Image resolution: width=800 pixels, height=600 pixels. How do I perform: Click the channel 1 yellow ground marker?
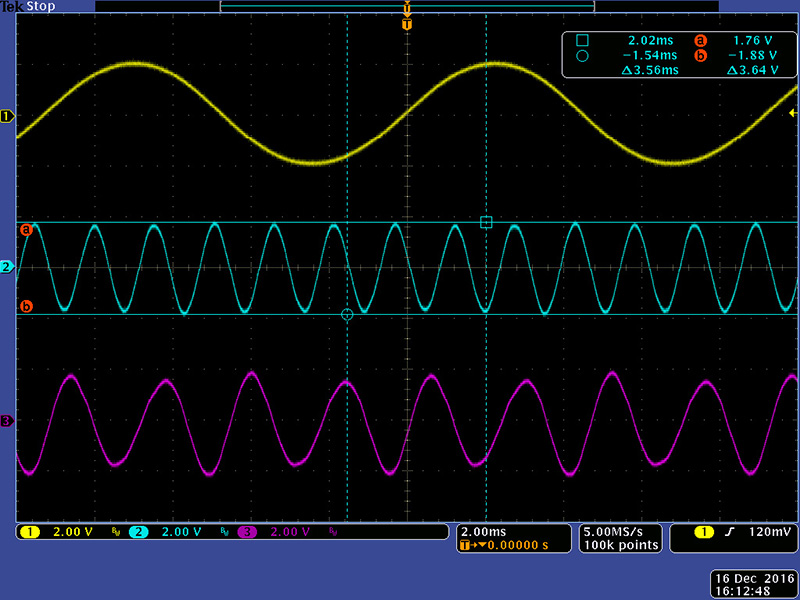tap(8, 117)
